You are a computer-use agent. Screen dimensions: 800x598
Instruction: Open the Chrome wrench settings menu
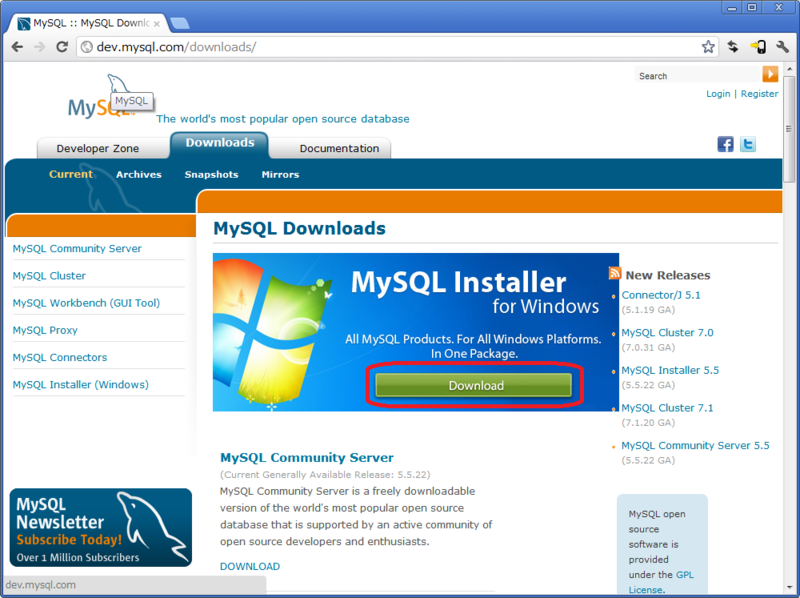coord(783,47)
